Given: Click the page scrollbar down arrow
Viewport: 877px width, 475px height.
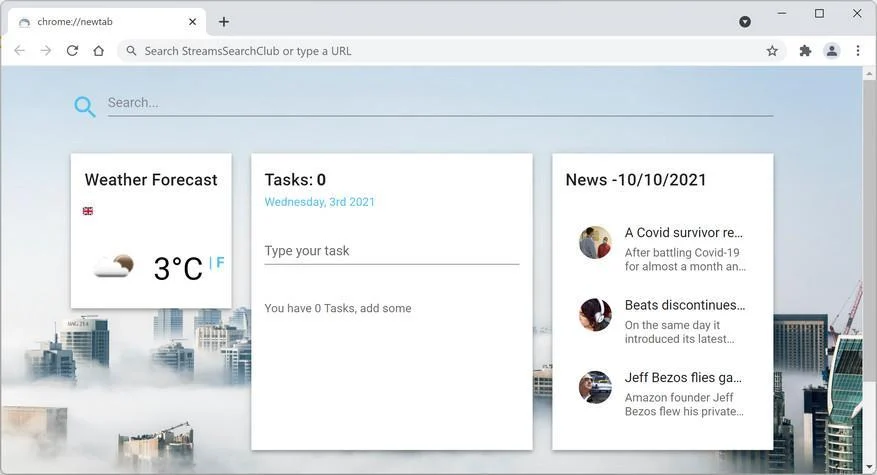Looking at the screenshot, I should pos(869,466).
